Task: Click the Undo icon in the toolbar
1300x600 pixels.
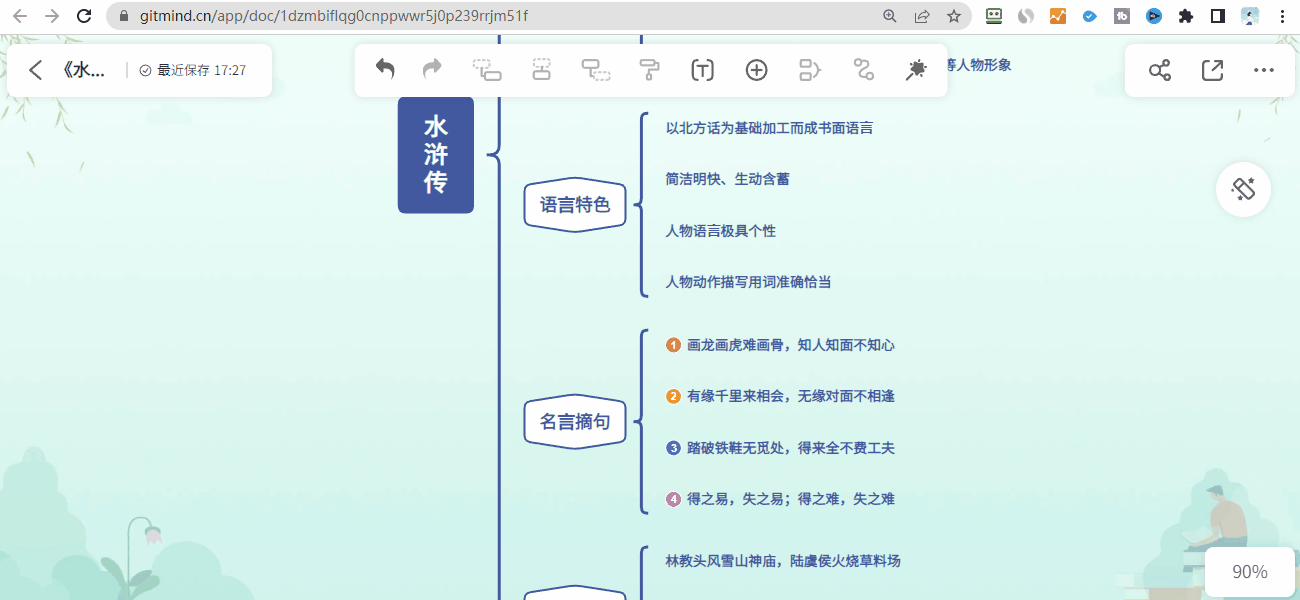Action: tap(385, 70)
